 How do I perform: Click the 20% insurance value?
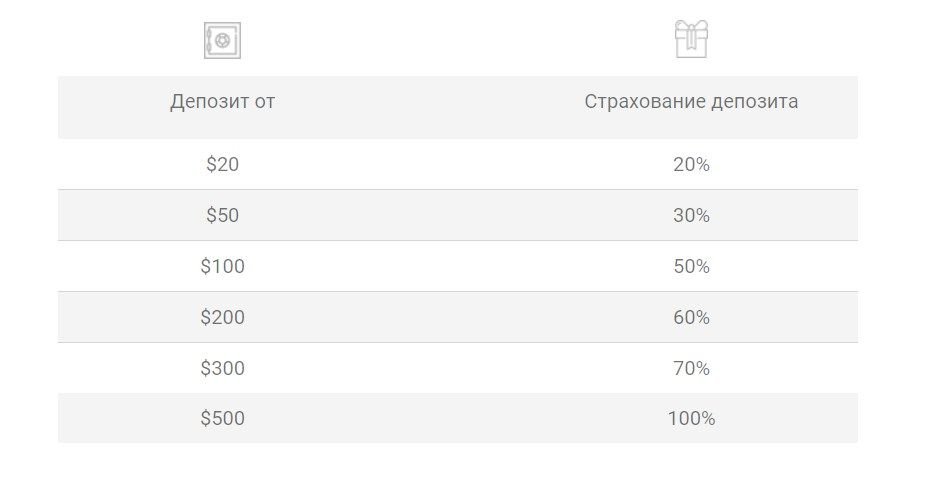pyautogui.click(x=691, y=164)
